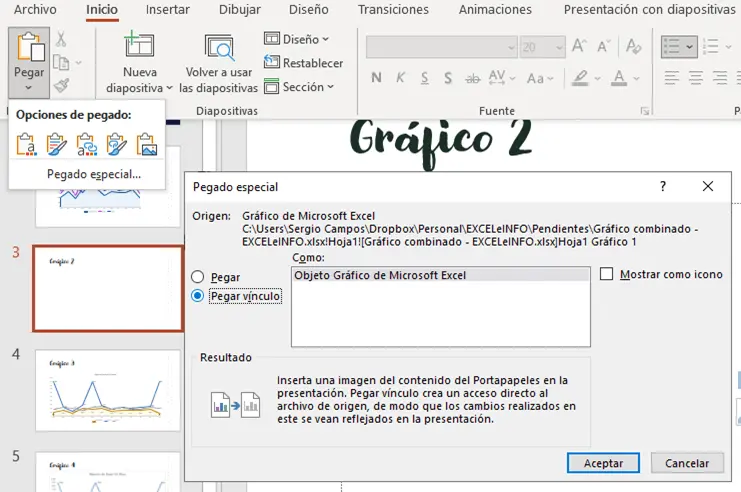Image resolution: width=741 pixels, height=492 pixels.
Task: Choose Pegado especial... from paste menu
Action: pos(94,174)
